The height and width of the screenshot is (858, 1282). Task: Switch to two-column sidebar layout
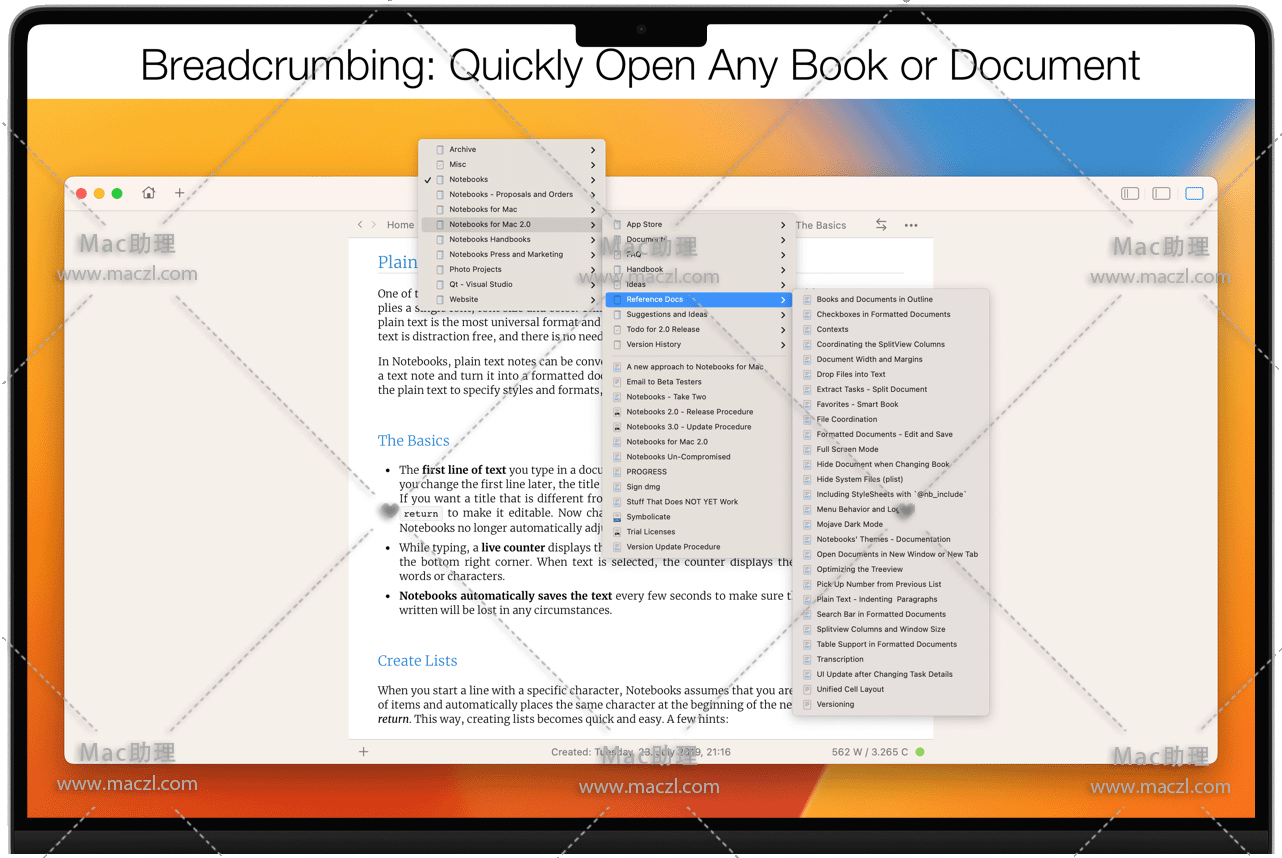pos(1161,193)
